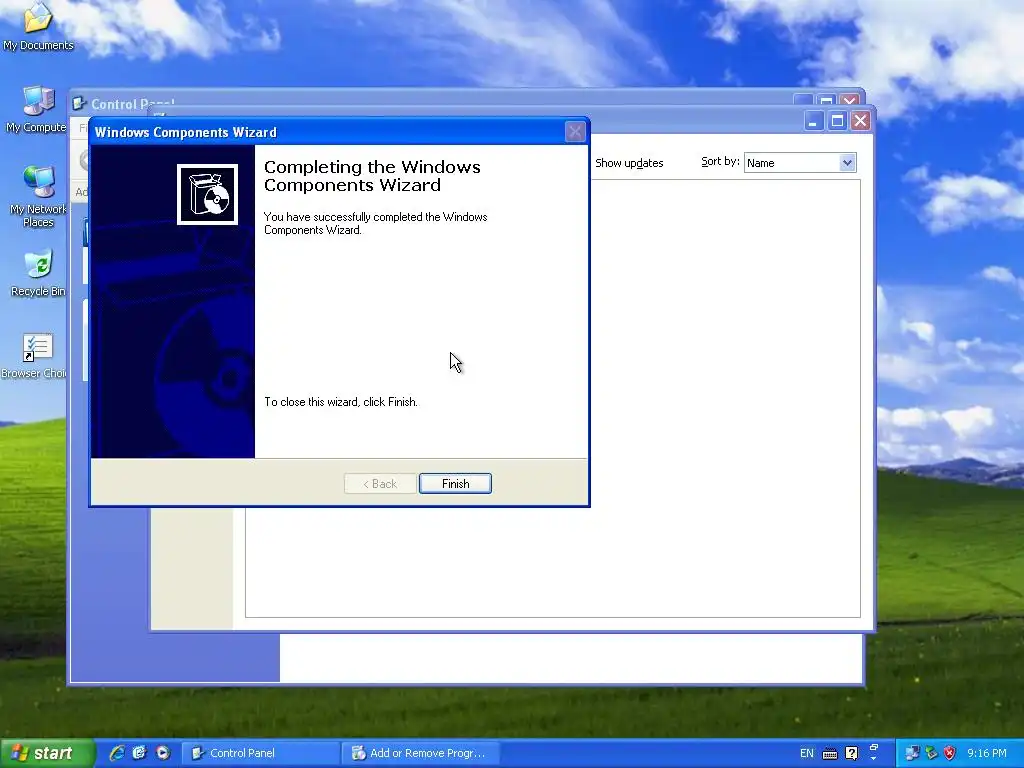Click the 9:16 PM taskbar clock
The height and width of the screenshot is (768, 1024).
coord(986,754)
